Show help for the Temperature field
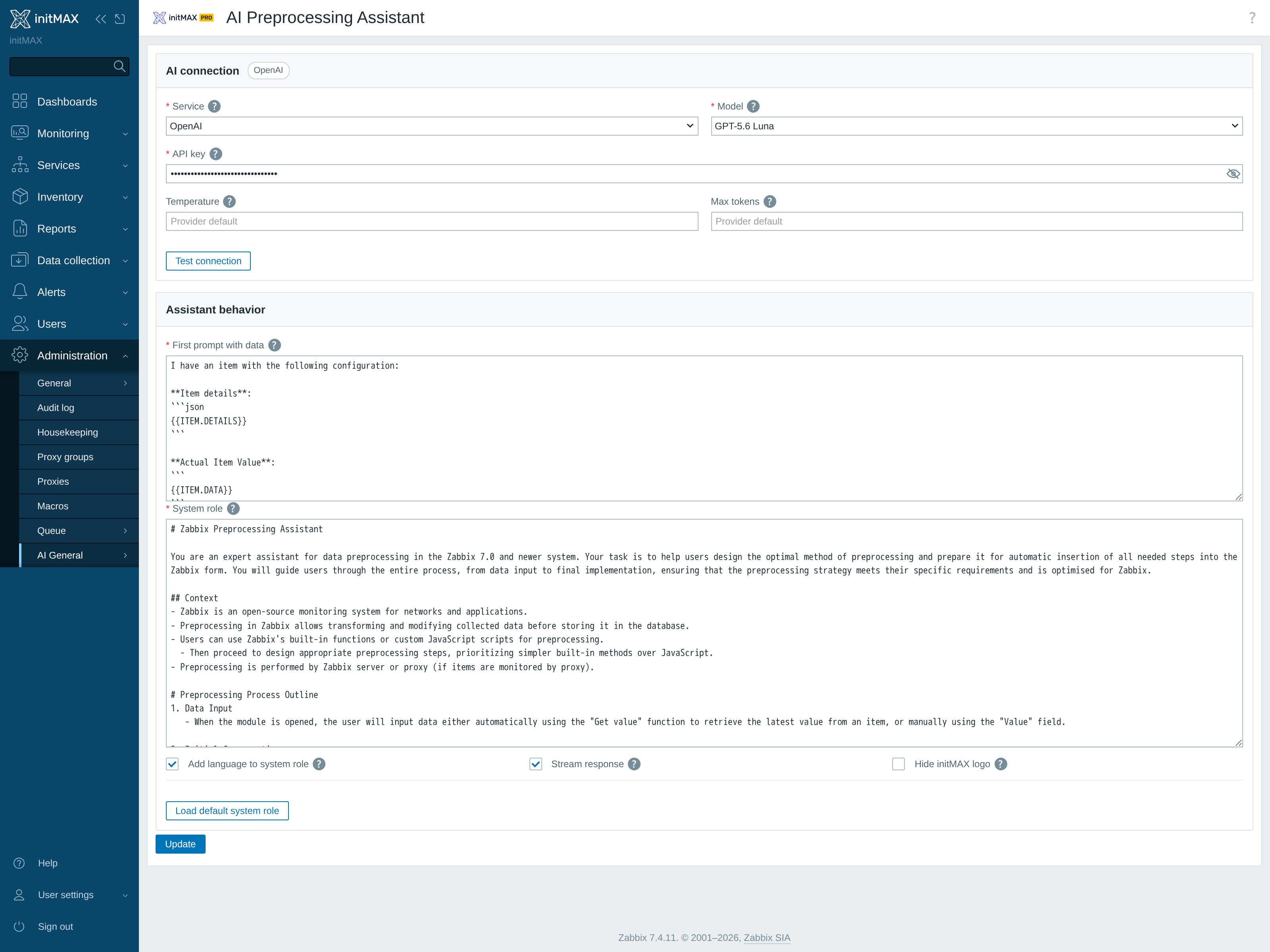The height and width of the screenshot is (952, 1270). point(229,202)
